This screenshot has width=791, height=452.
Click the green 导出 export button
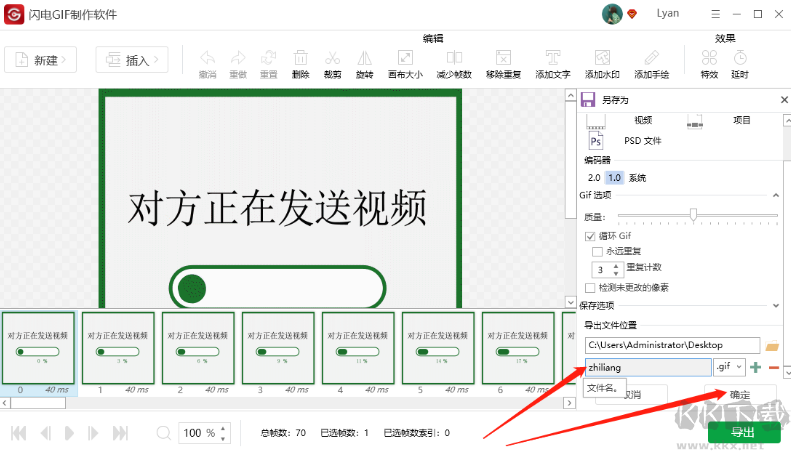click(x=744, y=433)
